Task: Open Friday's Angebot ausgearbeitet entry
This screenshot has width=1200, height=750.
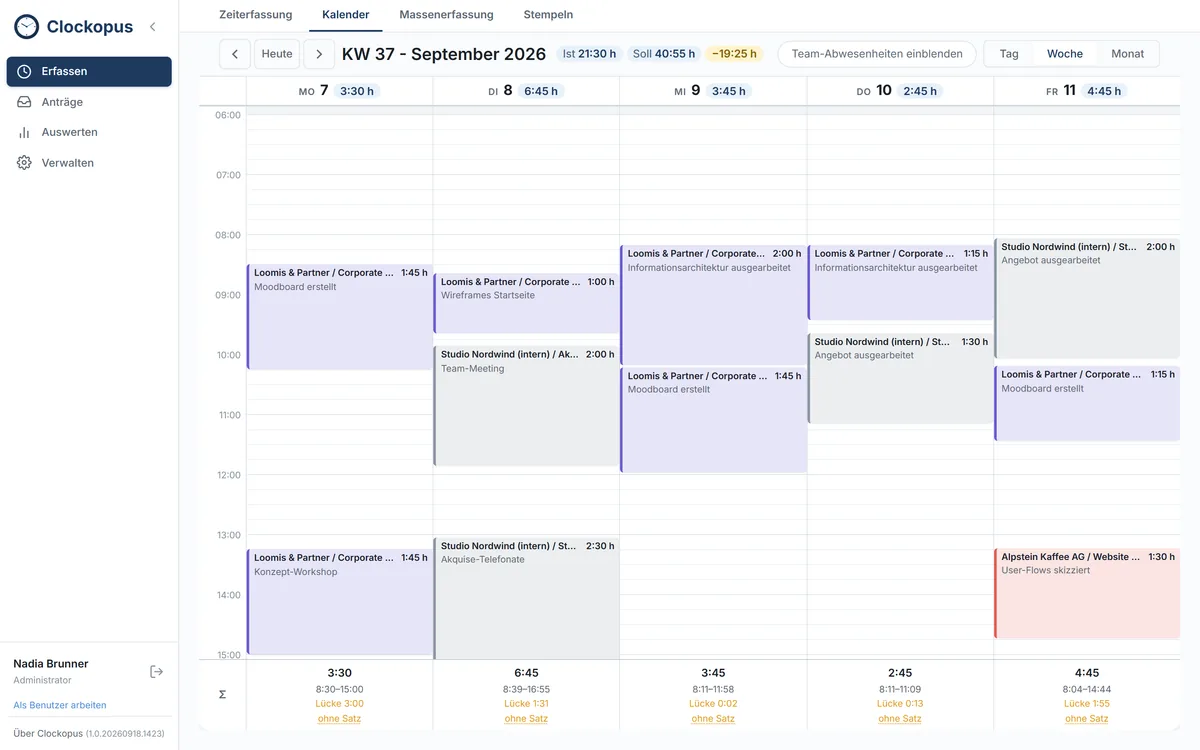Action: [x=1087, y=298]
